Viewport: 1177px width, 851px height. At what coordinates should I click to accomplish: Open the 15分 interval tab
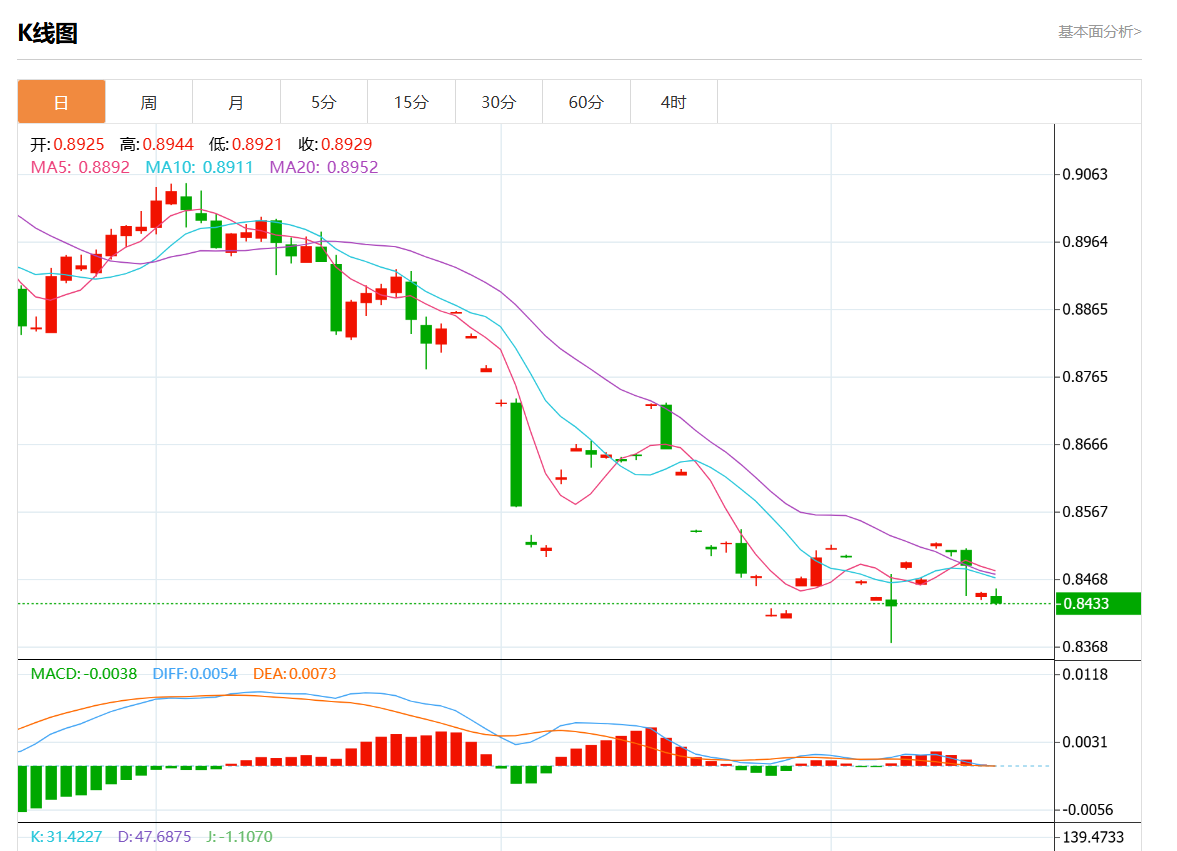[x=411, y=102]
